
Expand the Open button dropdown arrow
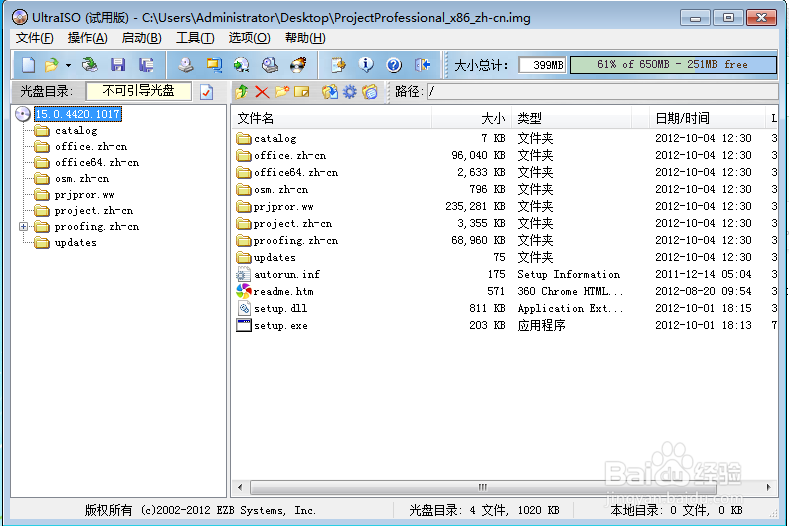point(68,65)
